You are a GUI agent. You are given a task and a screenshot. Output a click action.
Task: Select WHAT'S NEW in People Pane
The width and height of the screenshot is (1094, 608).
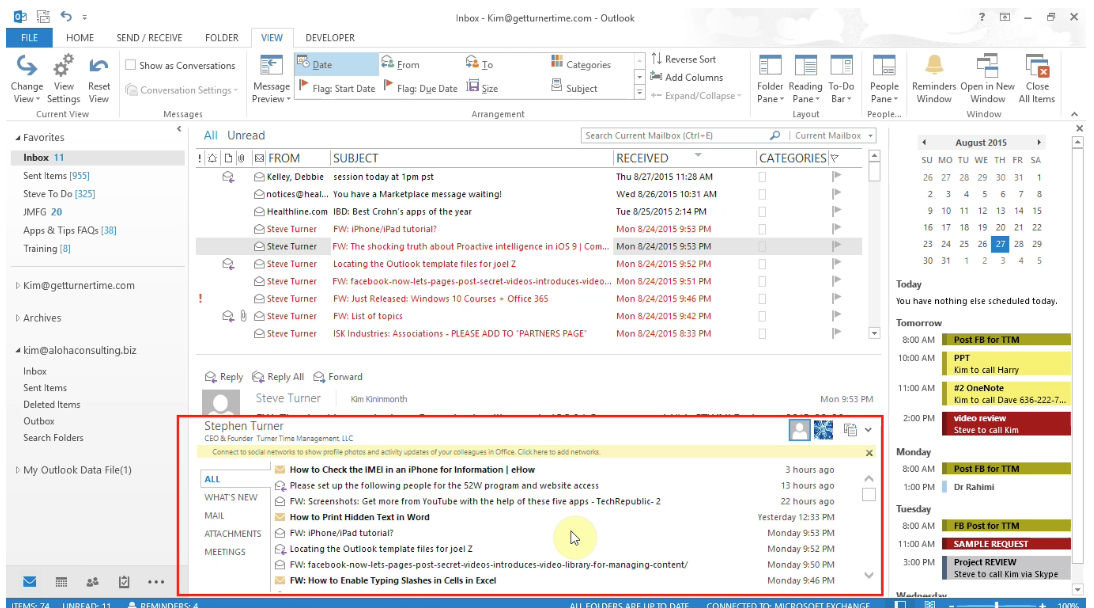pyautogui.click(x=231, y=498)
